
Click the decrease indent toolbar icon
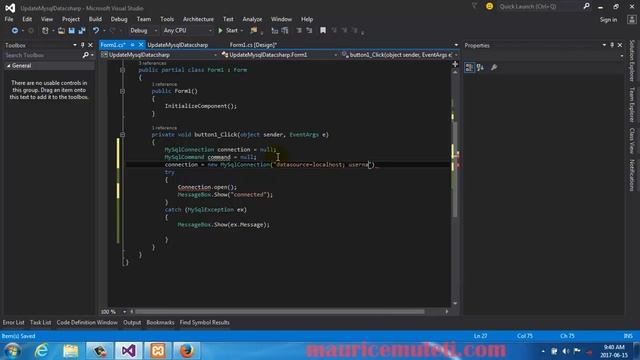[x=275, y=31]
